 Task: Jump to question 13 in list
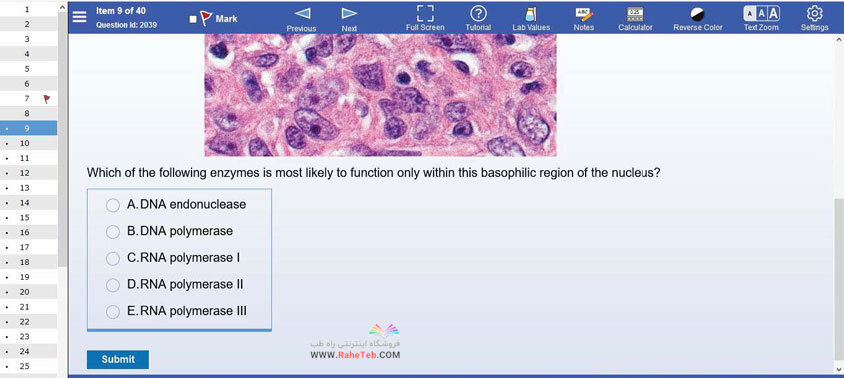[29, 188]
